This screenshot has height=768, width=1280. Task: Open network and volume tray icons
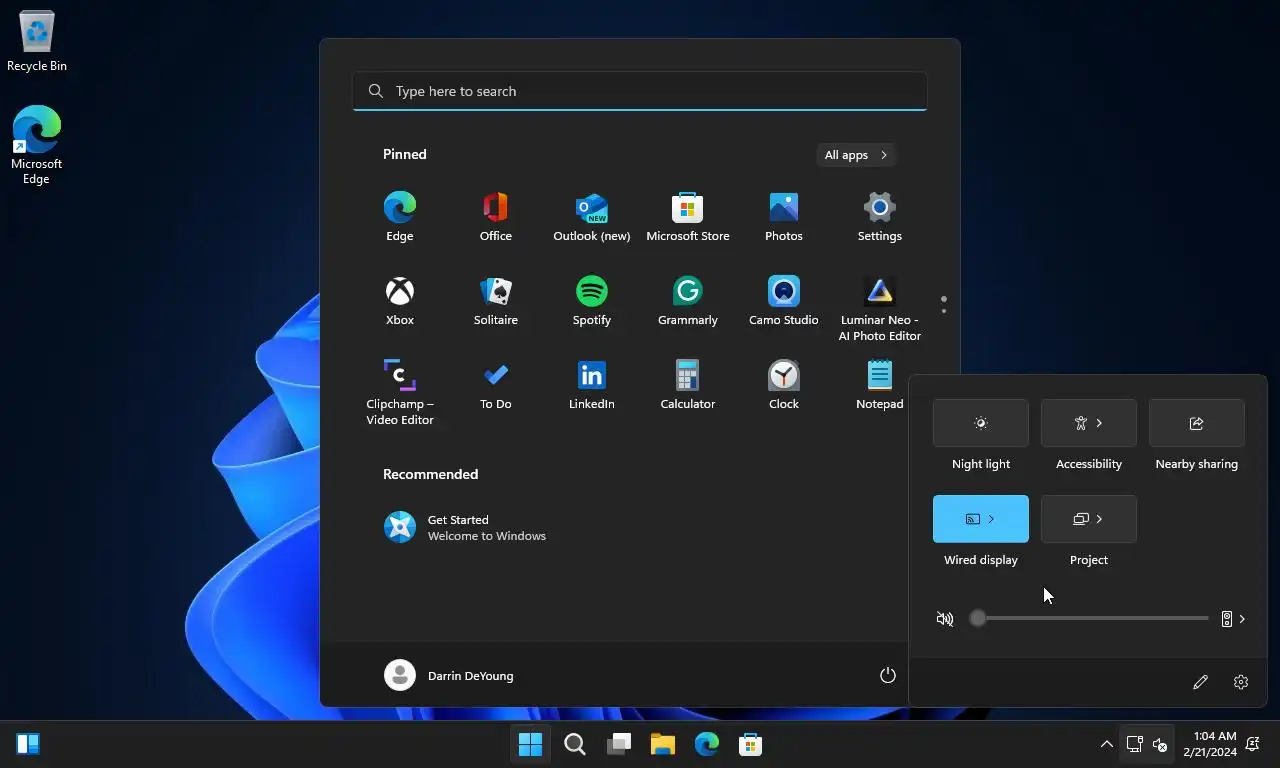click(x=1147, y=744)
